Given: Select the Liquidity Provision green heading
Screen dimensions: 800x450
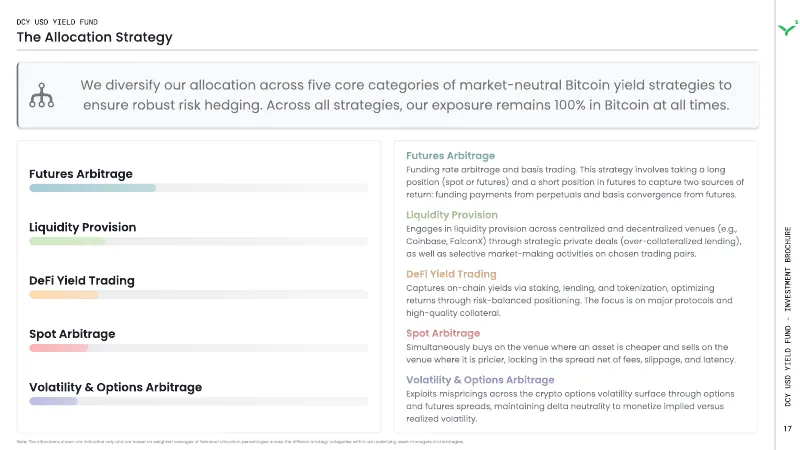Looking at the screenshot, I should [452, 215].
